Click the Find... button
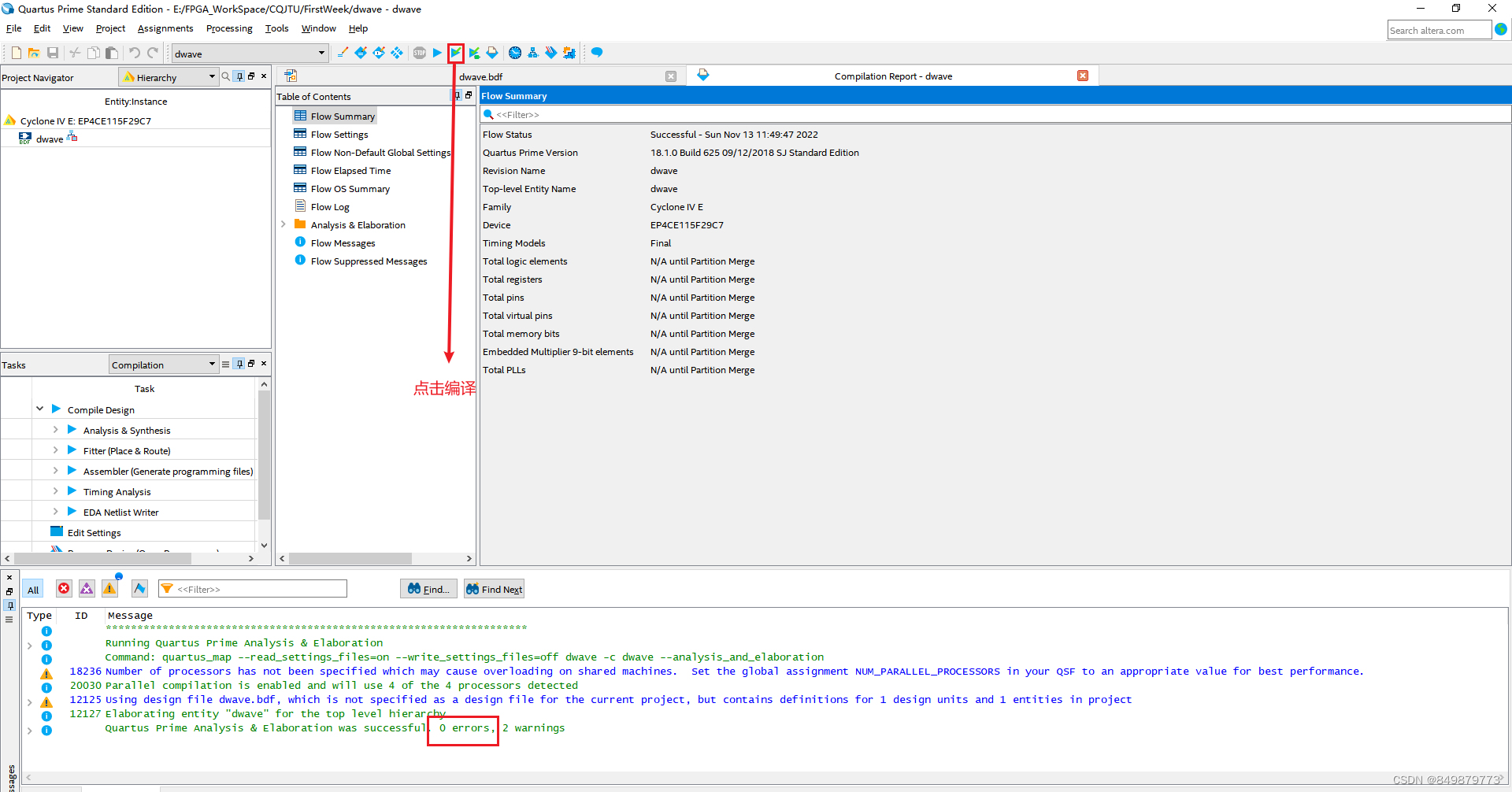The image size is (1512, 792). coord(428,589)
